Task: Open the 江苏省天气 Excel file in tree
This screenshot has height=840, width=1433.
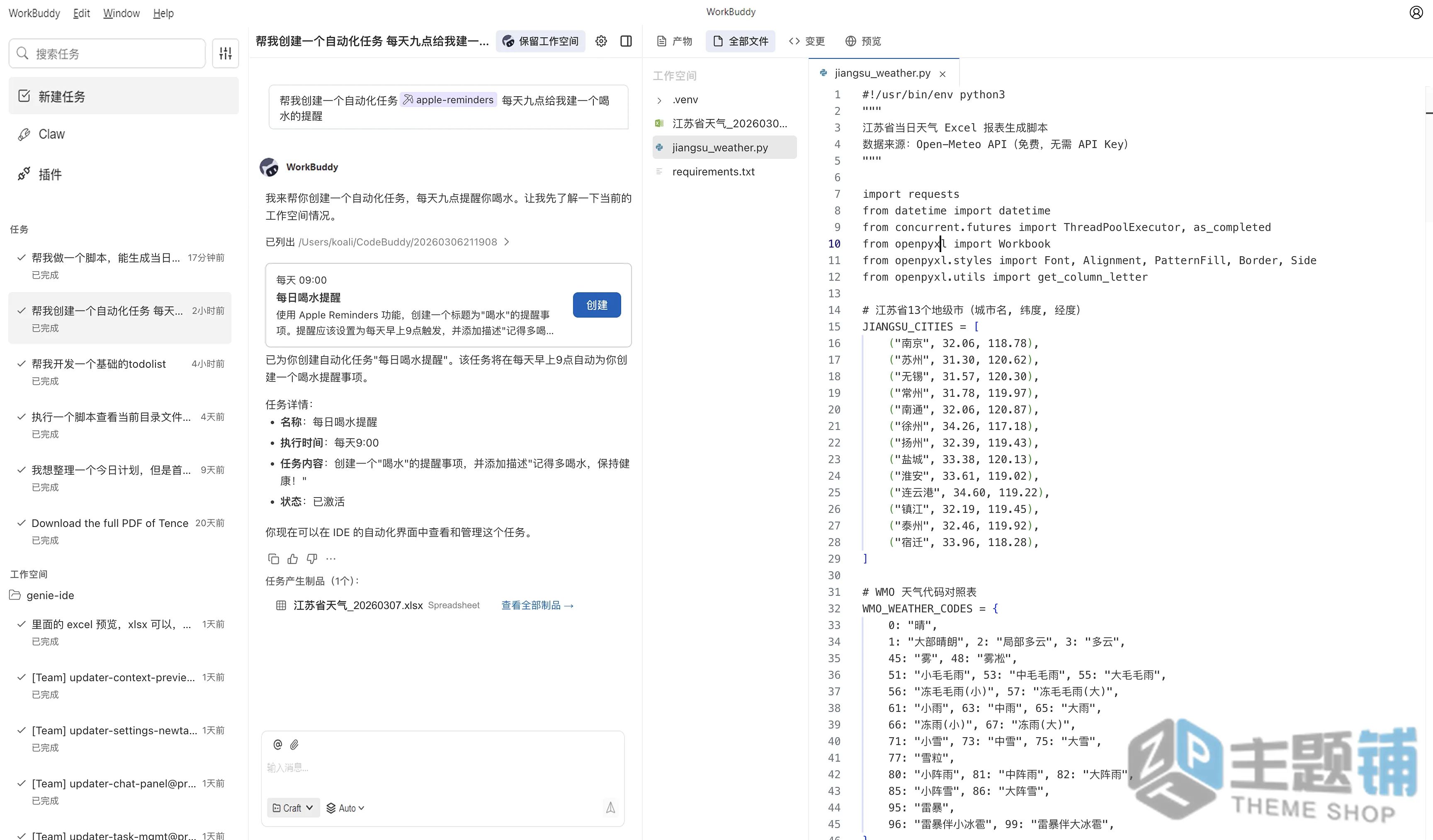Action: [x=724, y=124]
